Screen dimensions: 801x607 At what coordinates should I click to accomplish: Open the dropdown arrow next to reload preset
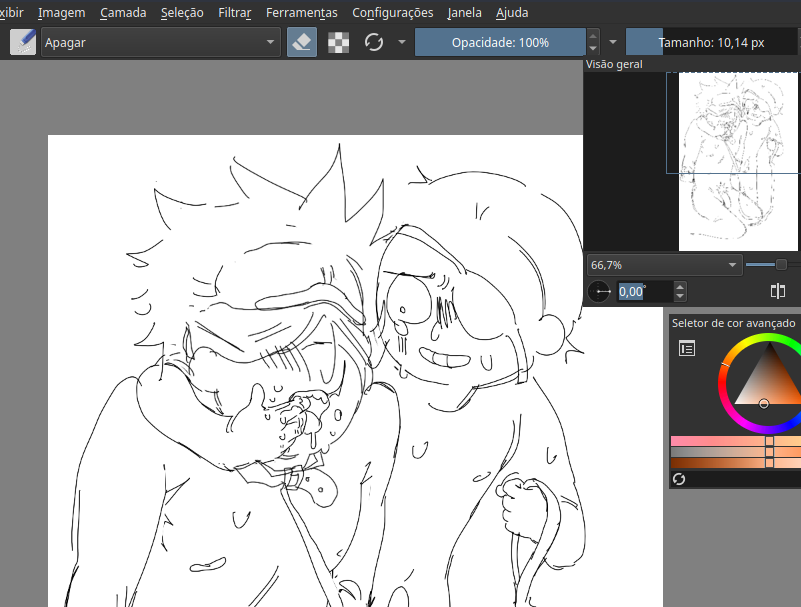click(x=402, y=42)
